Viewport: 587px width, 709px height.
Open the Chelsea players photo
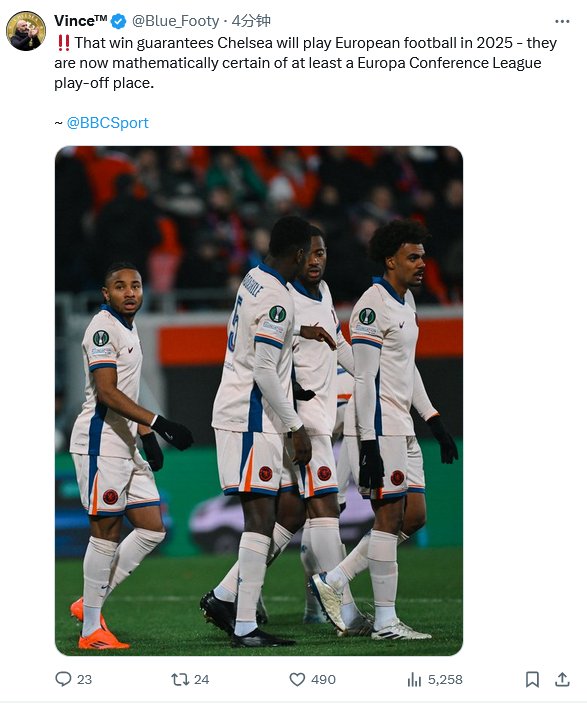[x=259, y=401]
